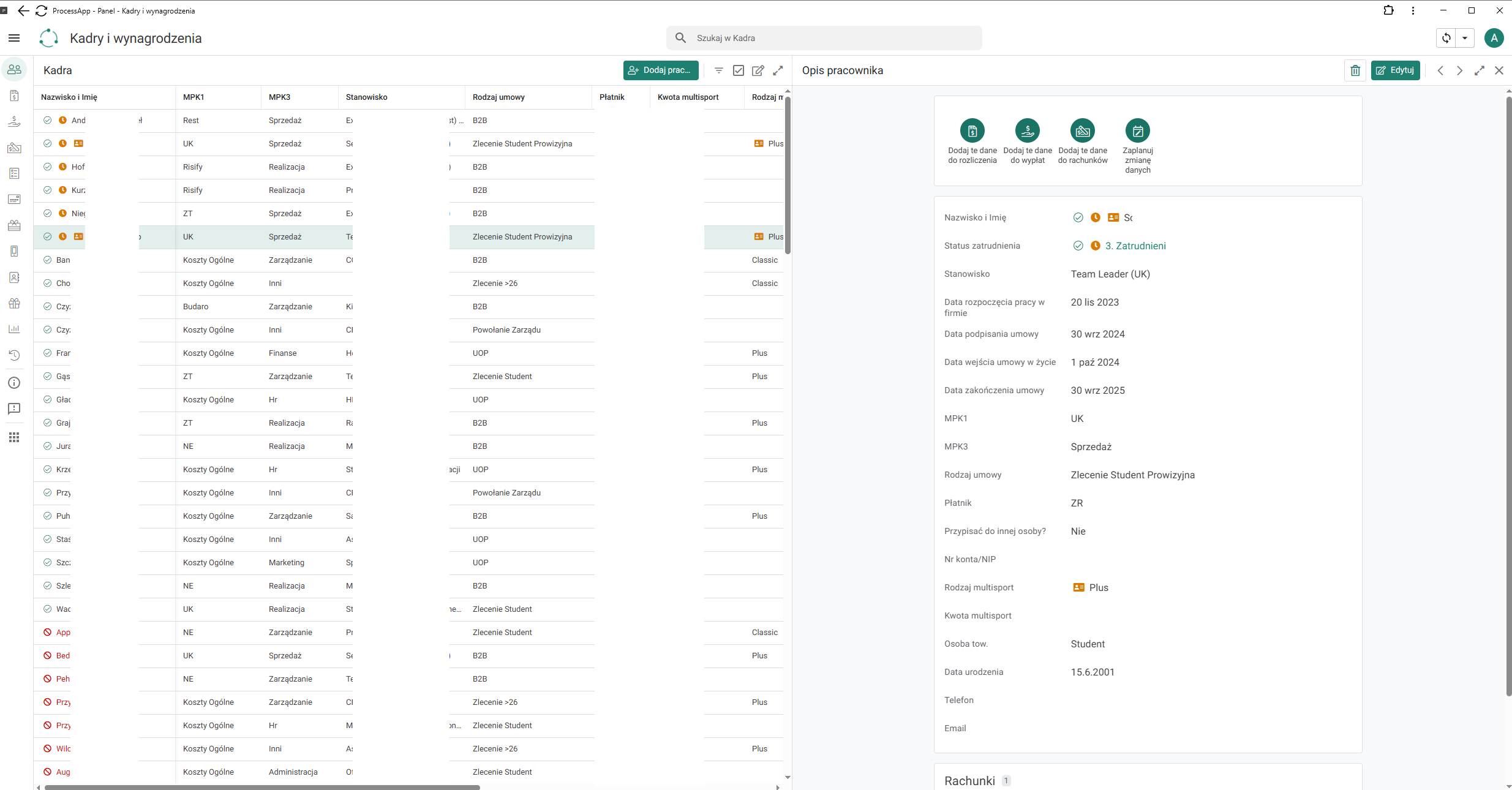Go to next employee with right chevron

(x=1459, y=70)
